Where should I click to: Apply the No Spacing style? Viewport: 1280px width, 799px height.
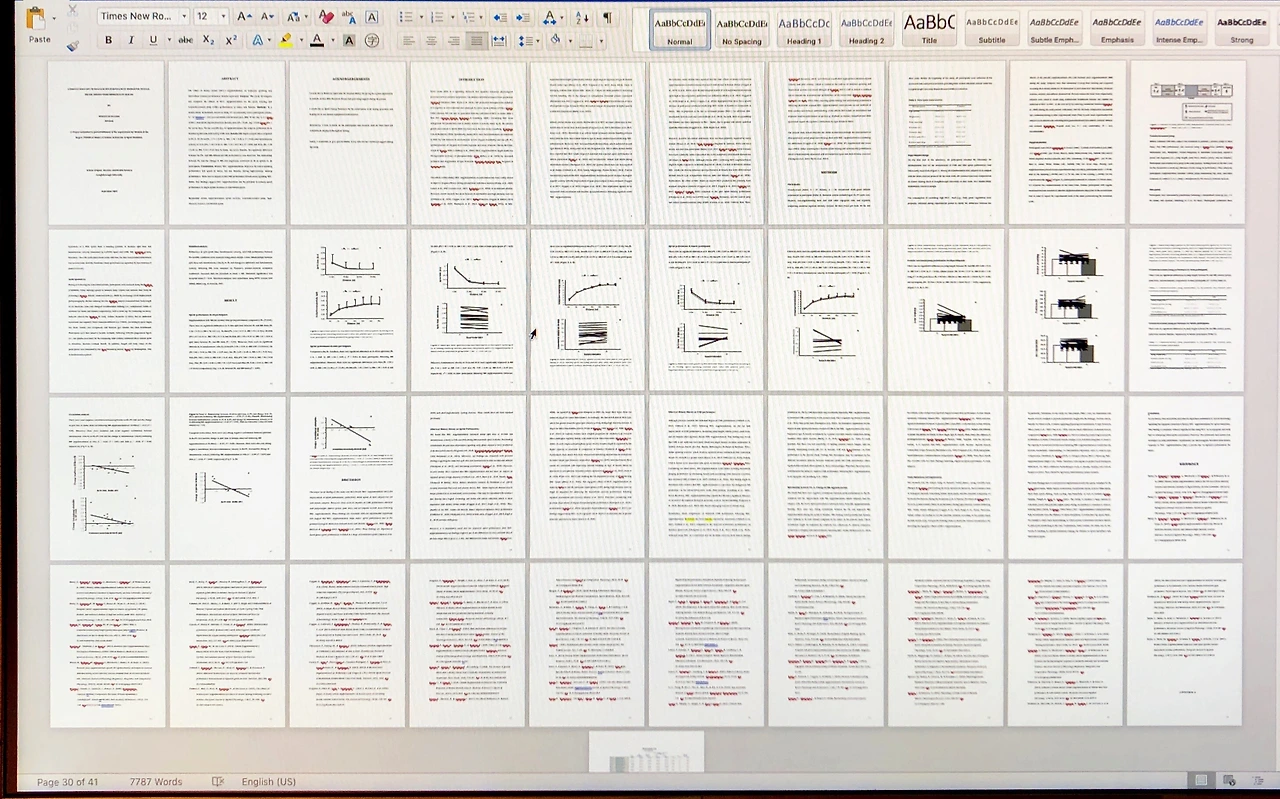pos(742,27)
